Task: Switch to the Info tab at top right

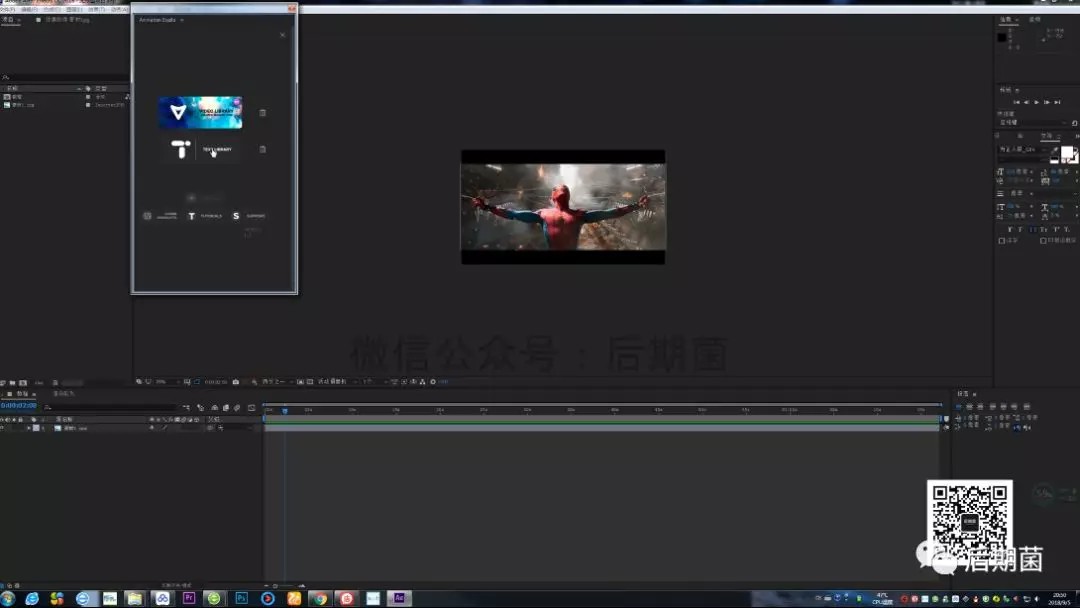Action: 1006,20
